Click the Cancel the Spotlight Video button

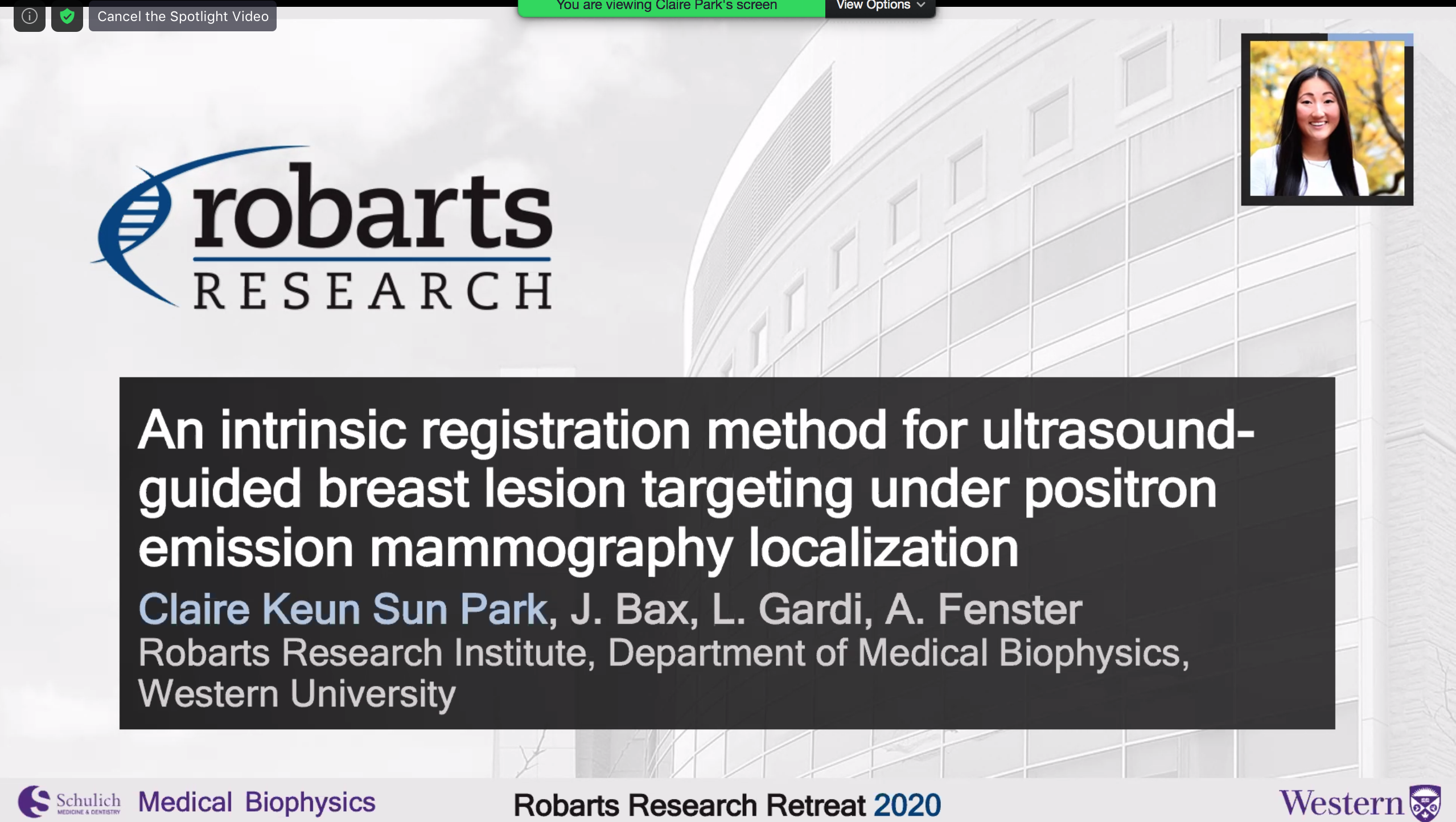tap(183, 17)
